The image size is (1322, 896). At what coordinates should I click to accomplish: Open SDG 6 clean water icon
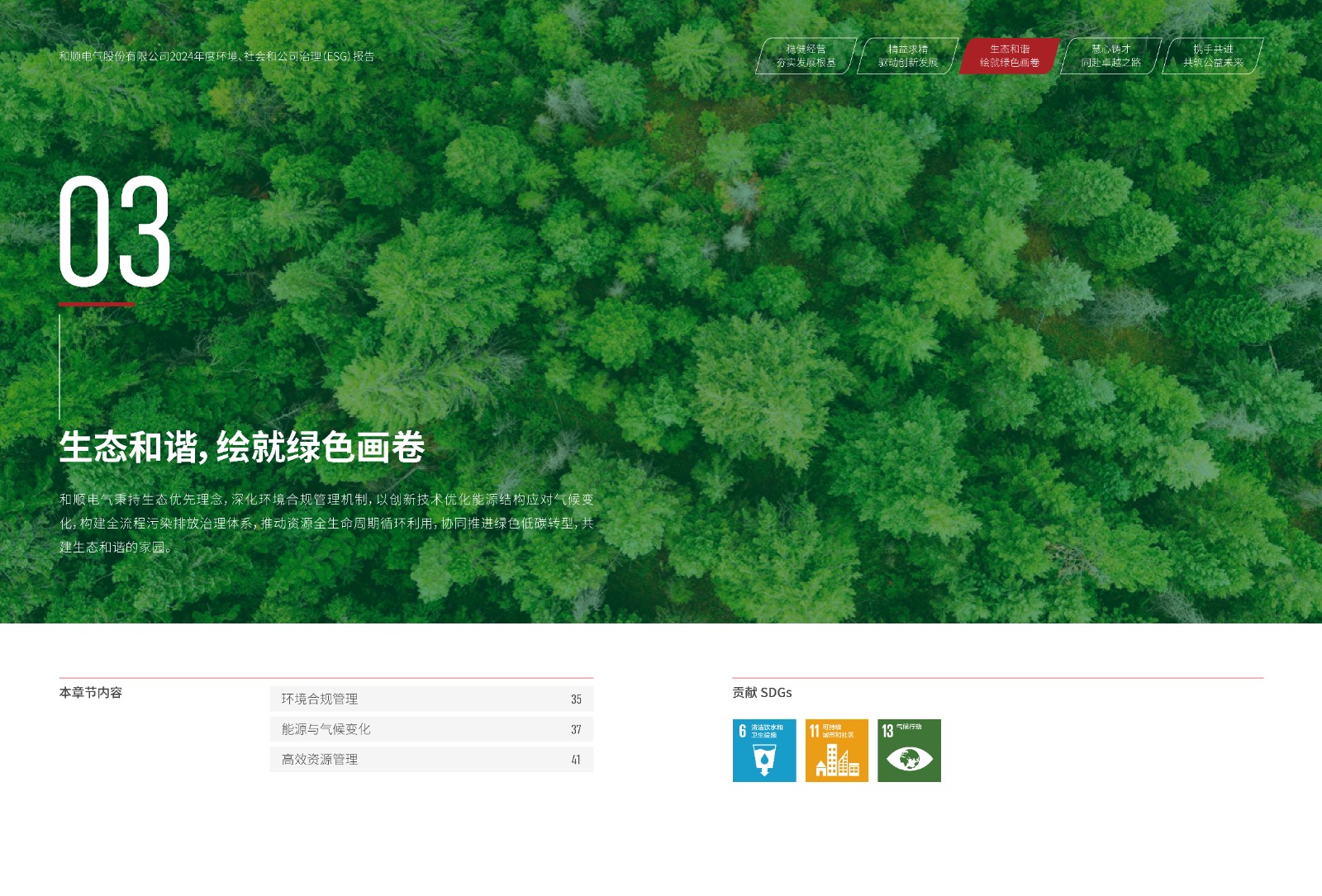[763, 750]
